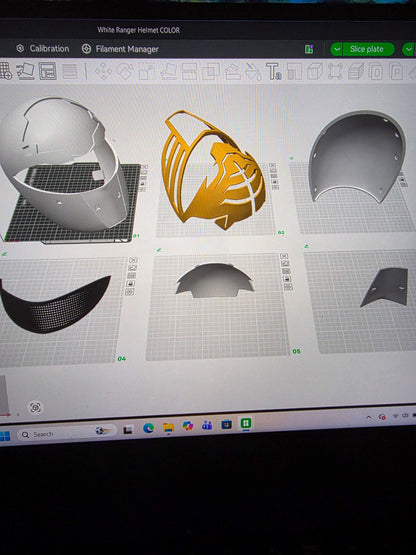
Task: Open Microsoft Teams from the taskbar
Action: click(207, 425)
